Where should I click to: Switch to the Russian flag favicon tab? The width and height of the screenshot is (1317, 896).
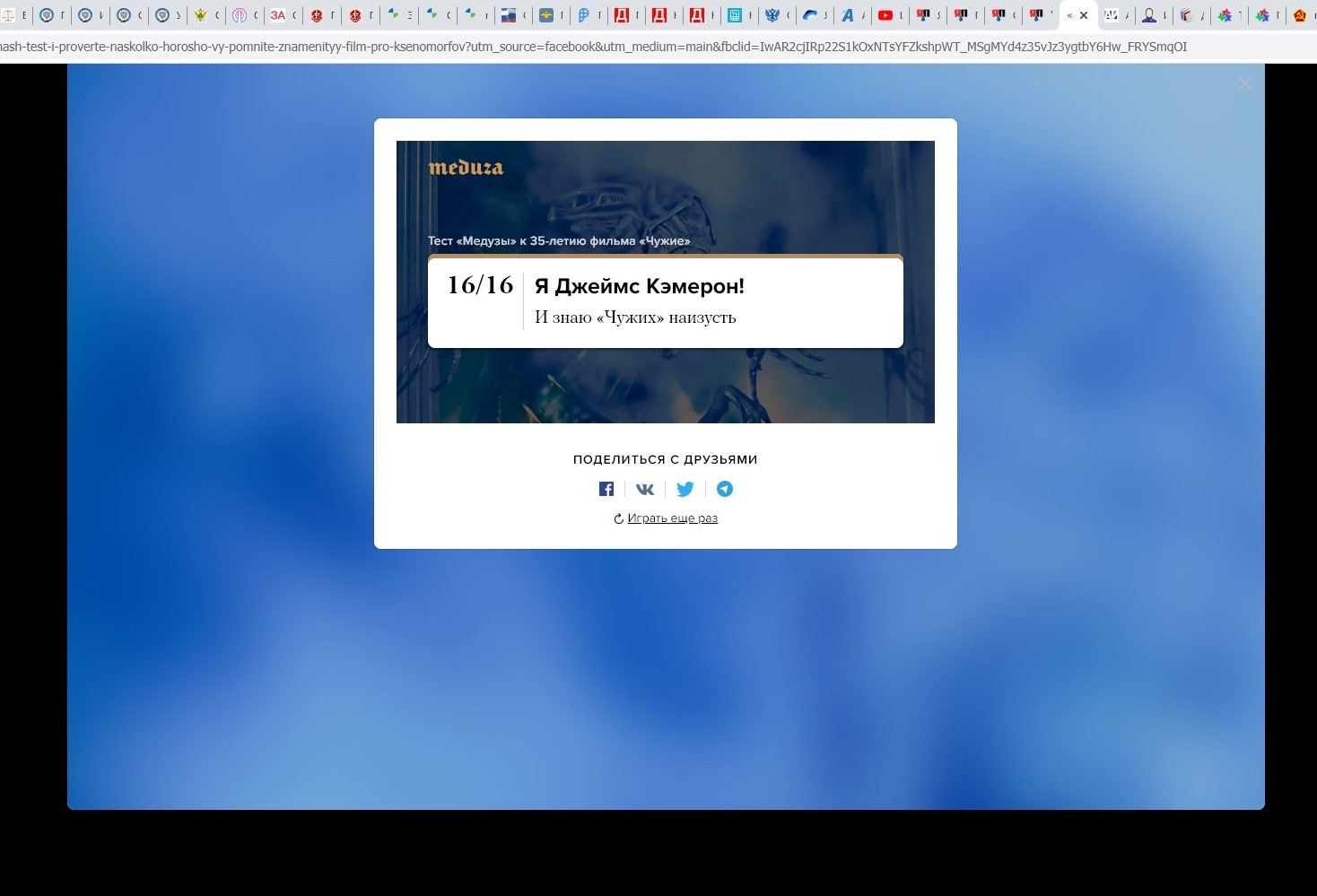click(509, 15)
